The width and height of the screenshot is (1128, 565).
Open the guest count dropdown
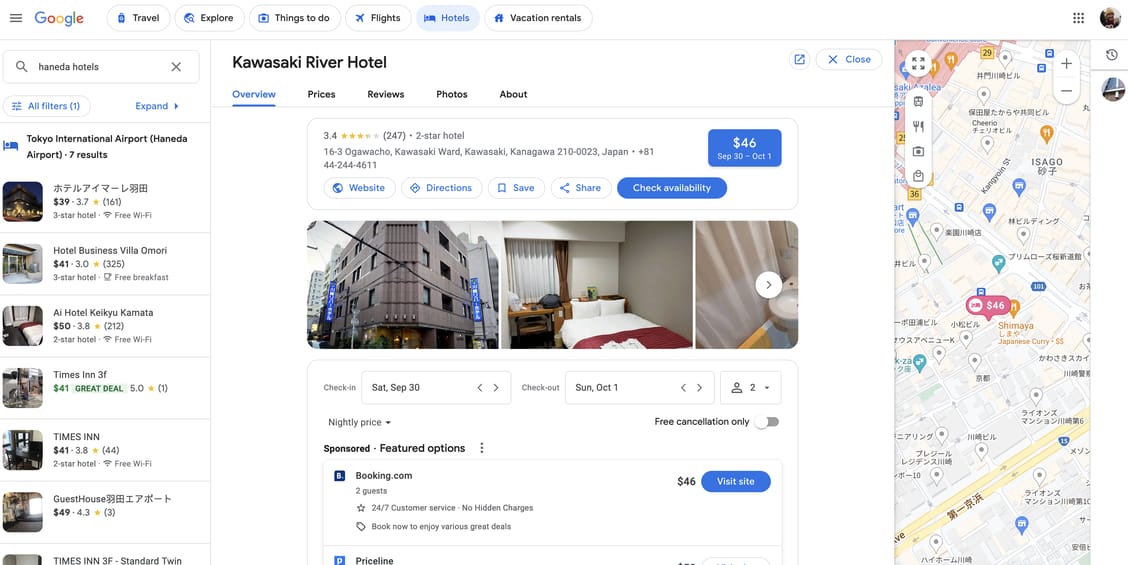coord(750,388)
